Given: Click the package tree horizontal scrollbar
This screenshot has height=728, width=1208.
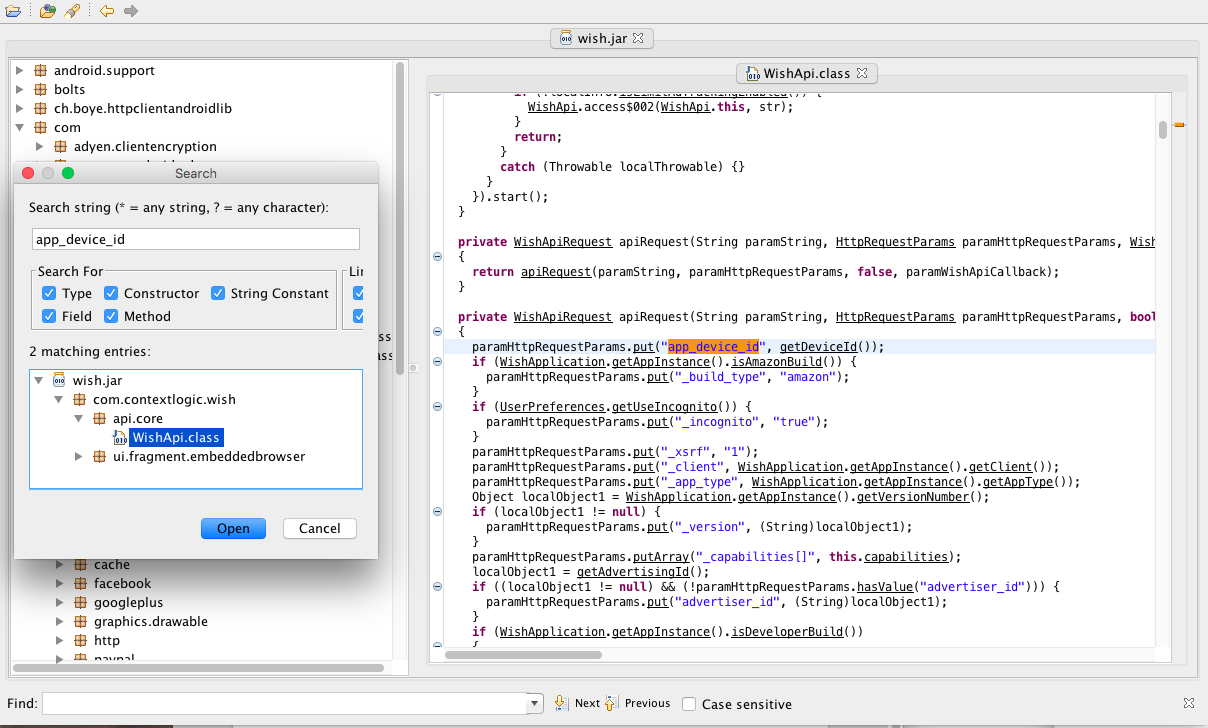Looking at the screenshot, I should (x=198, y=668).
